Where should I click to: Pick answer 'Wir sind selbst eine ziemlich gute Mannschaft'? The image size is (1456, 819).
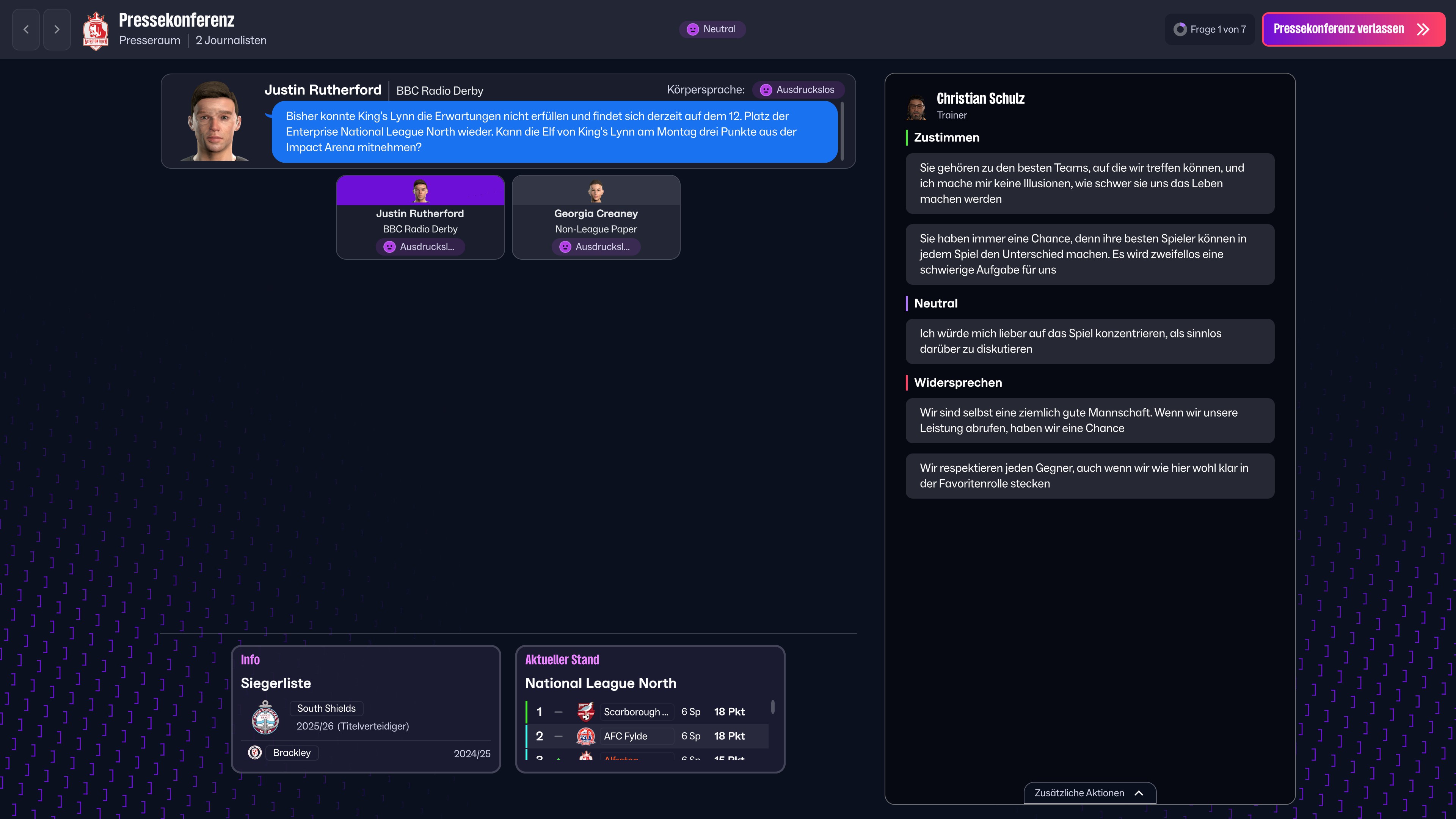click(x=1089, y=420)
